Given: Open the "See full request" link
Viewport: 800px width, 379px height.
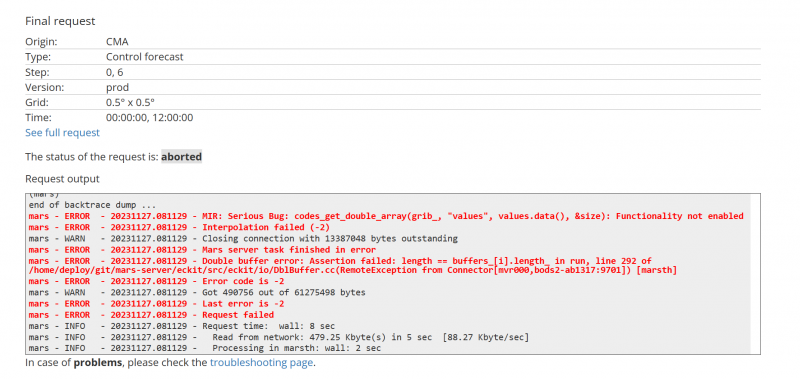Looking at the screenshot, I should (x=62, y=133).
